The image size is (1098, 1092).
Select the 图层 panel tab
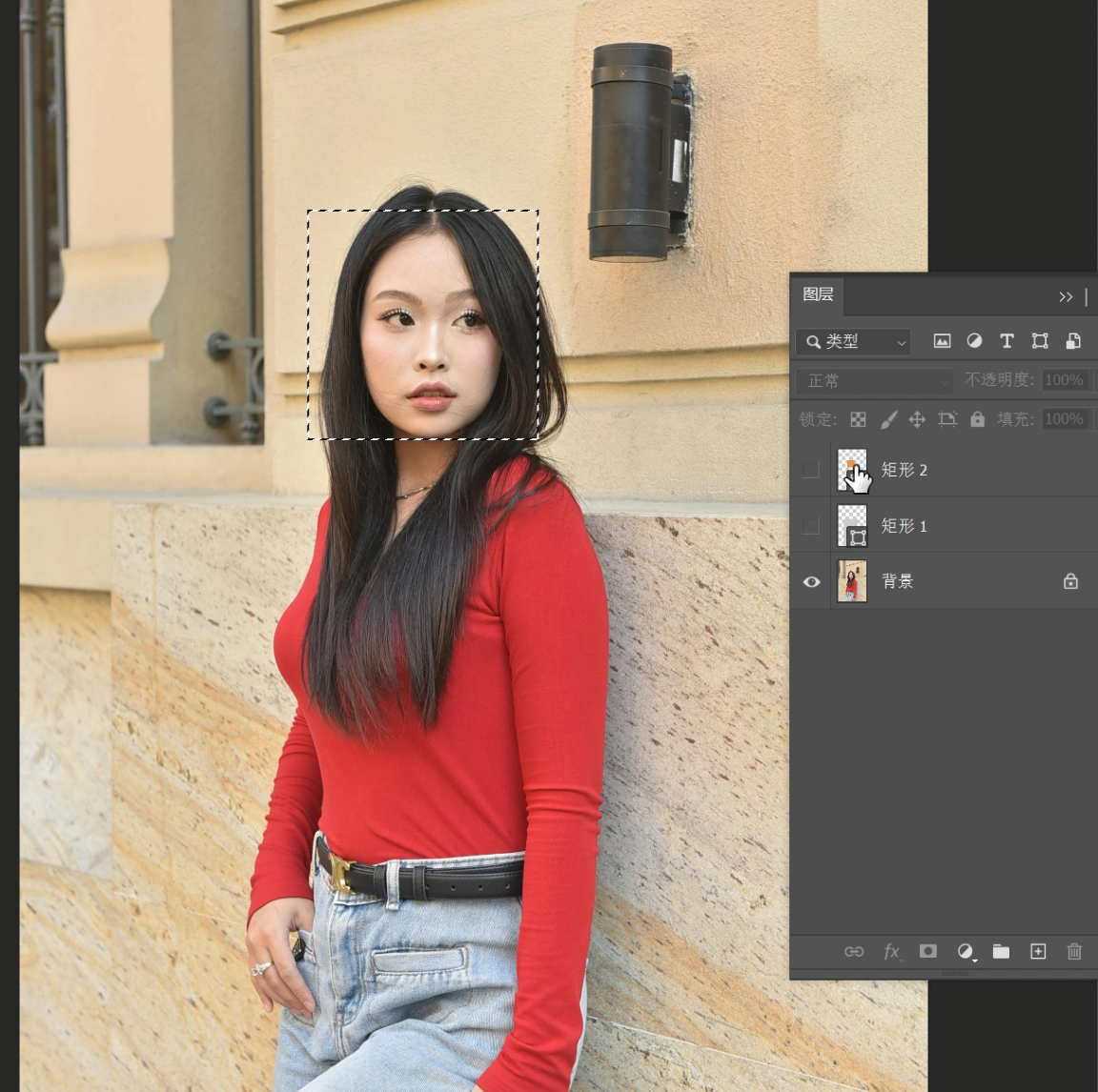pos(818,294)
